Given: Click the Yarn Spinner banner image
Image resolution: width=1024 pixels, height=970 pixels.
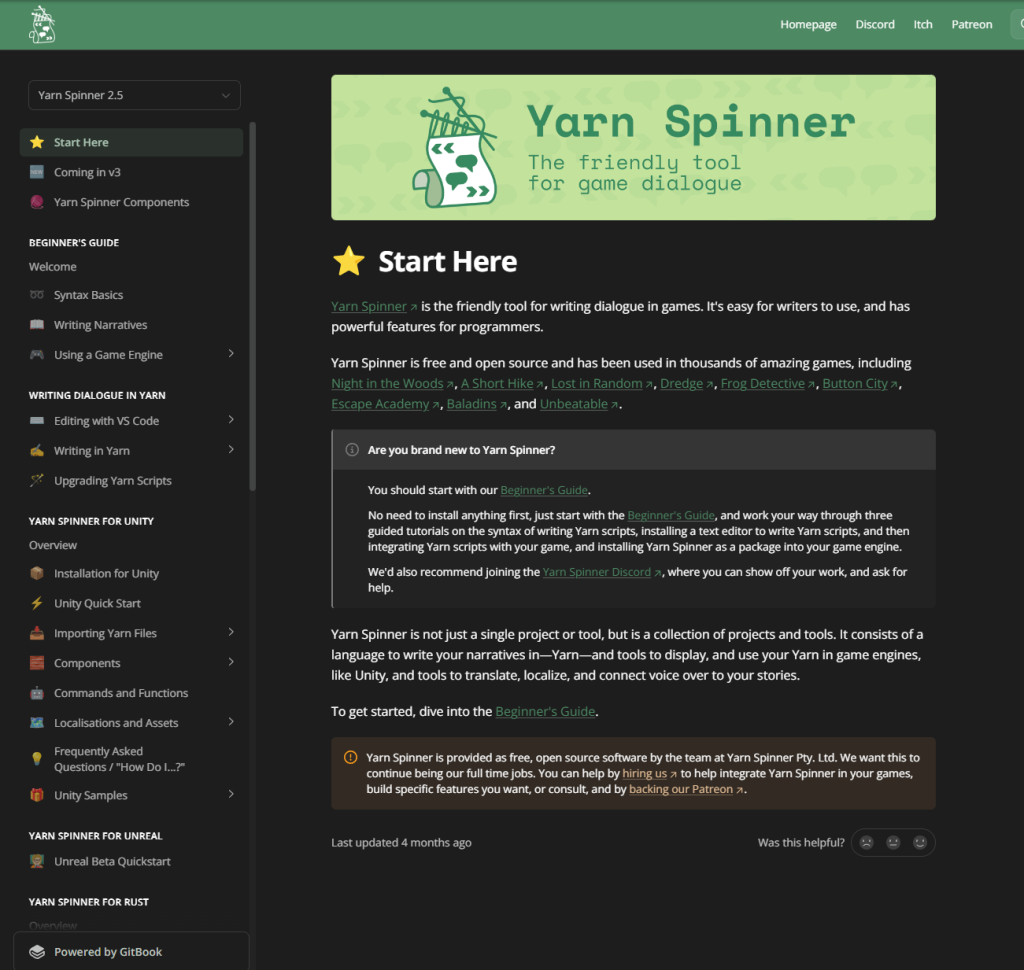Looking at the screenshot, I should click(x=633, y=148).
